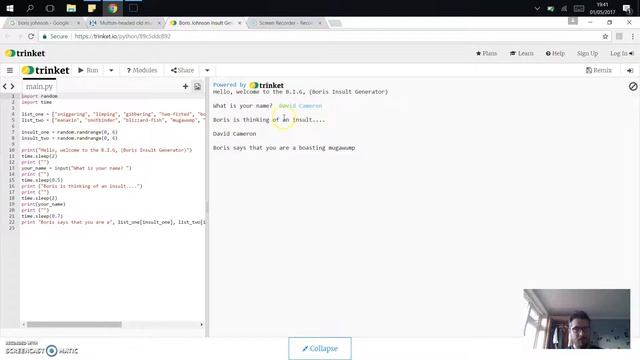
Task: Open the Learn link
Action: coord(521,53)
